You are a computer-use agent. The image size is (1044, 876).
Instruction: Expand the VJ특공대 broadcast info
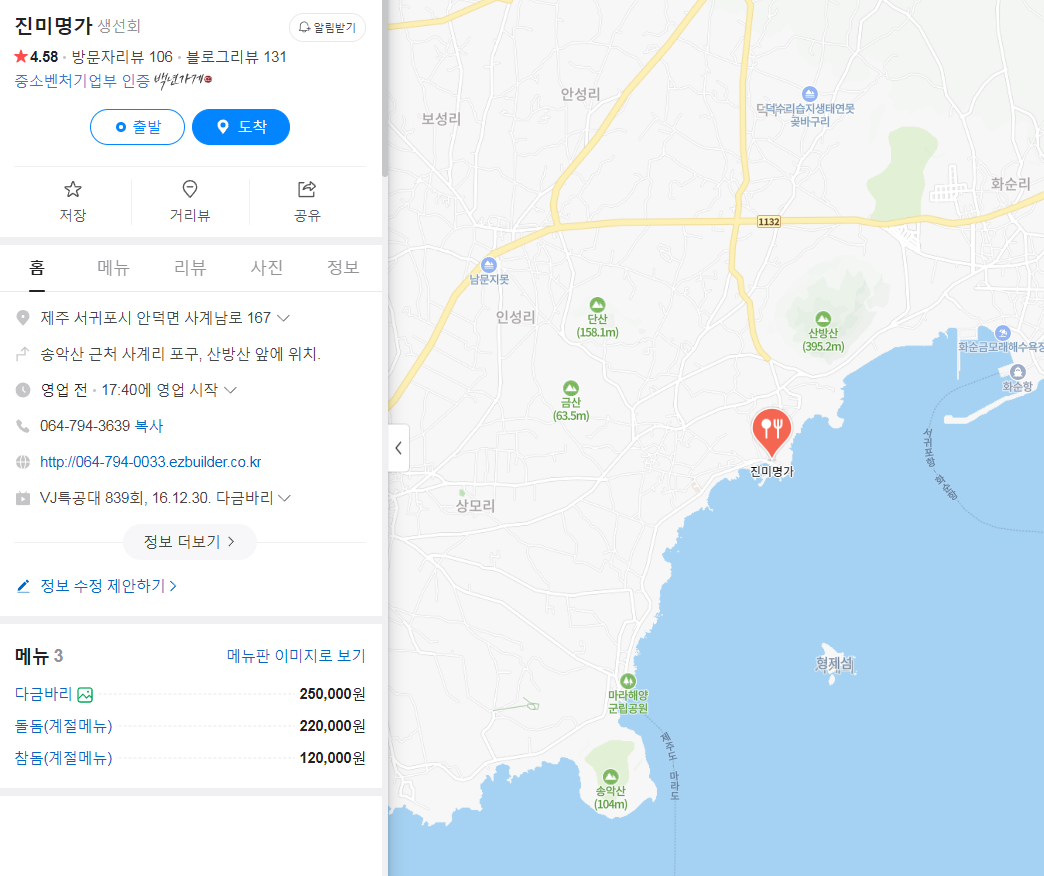click(x=284, y=498)
